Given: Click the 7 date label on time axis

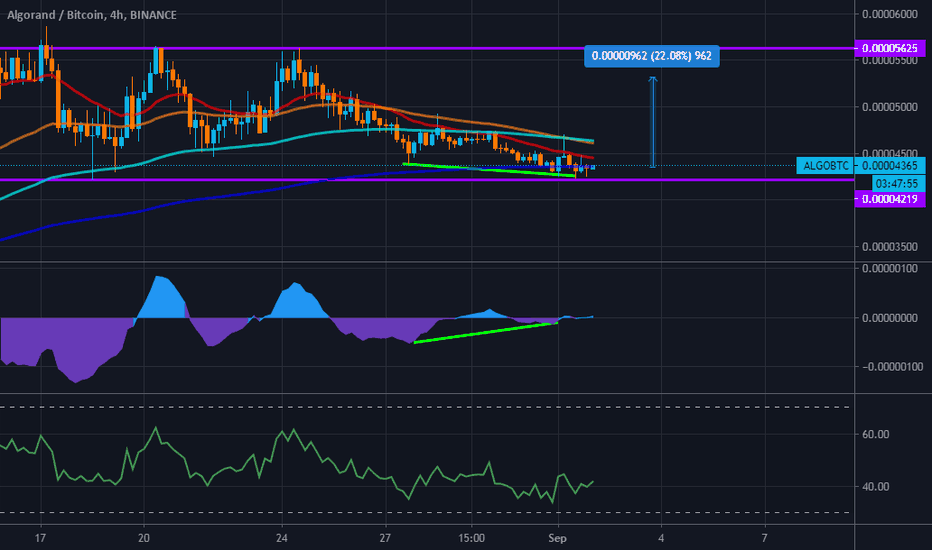Looking at the screenshot, I should (x=764, y=538).
